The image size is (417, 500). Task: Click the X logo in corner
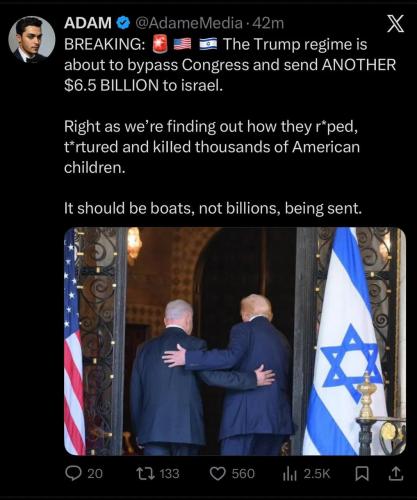396,24
